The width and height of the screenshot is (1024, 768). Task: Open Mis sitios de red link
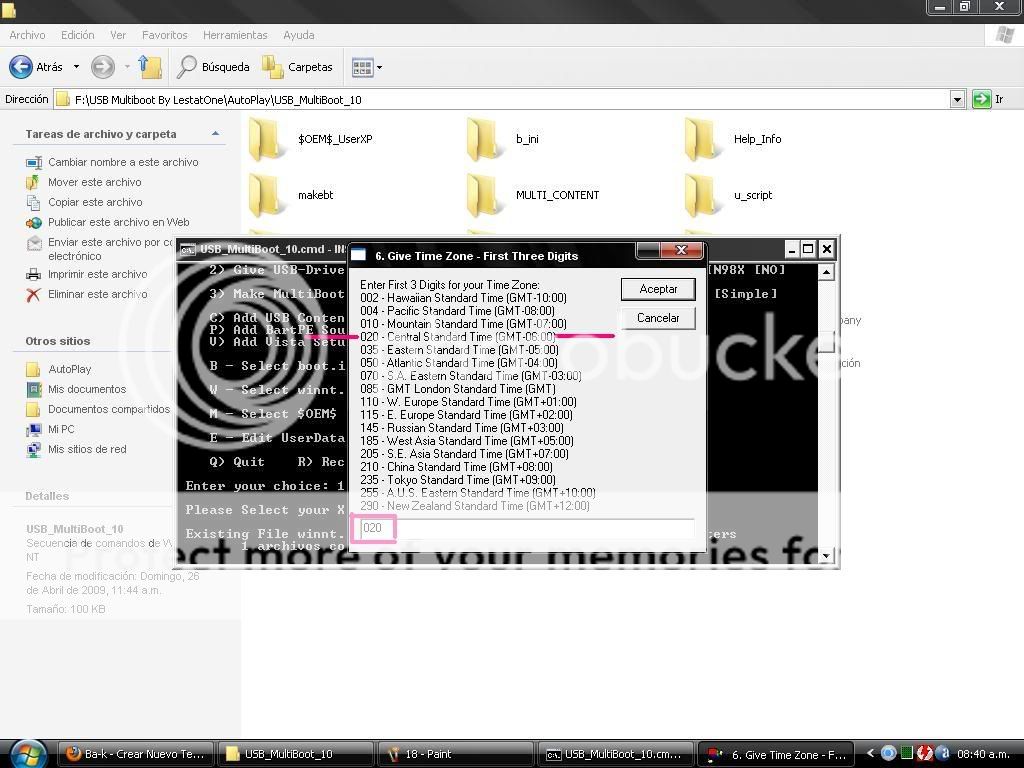[87, 449]
